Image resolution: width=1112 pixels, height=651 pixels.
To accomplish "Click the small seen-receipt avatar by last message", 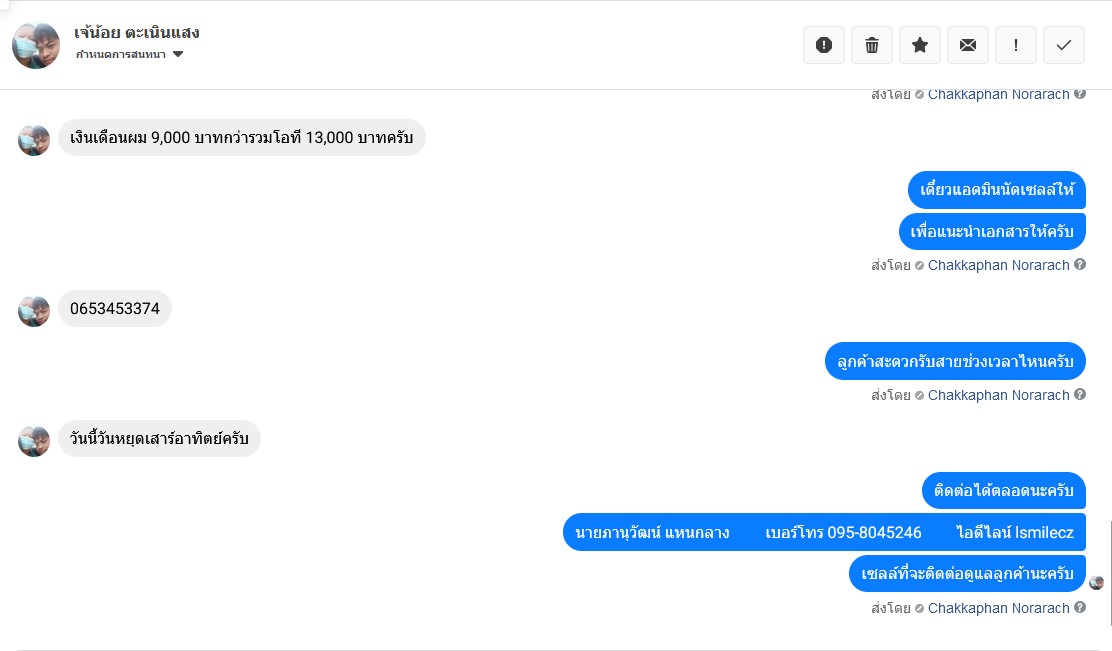I will click(1097, 582).
